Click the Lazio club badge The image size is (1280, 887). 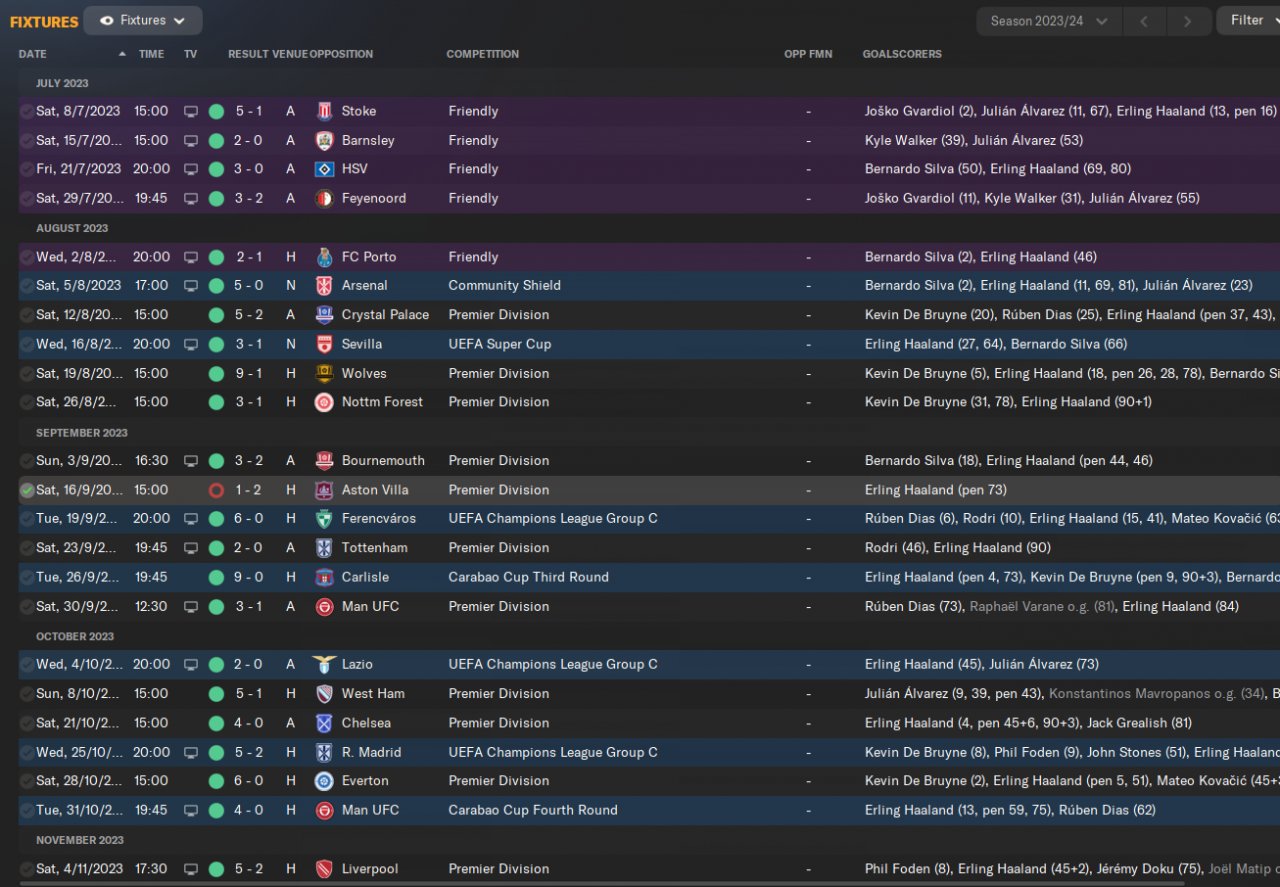click(x=324, y=665)
